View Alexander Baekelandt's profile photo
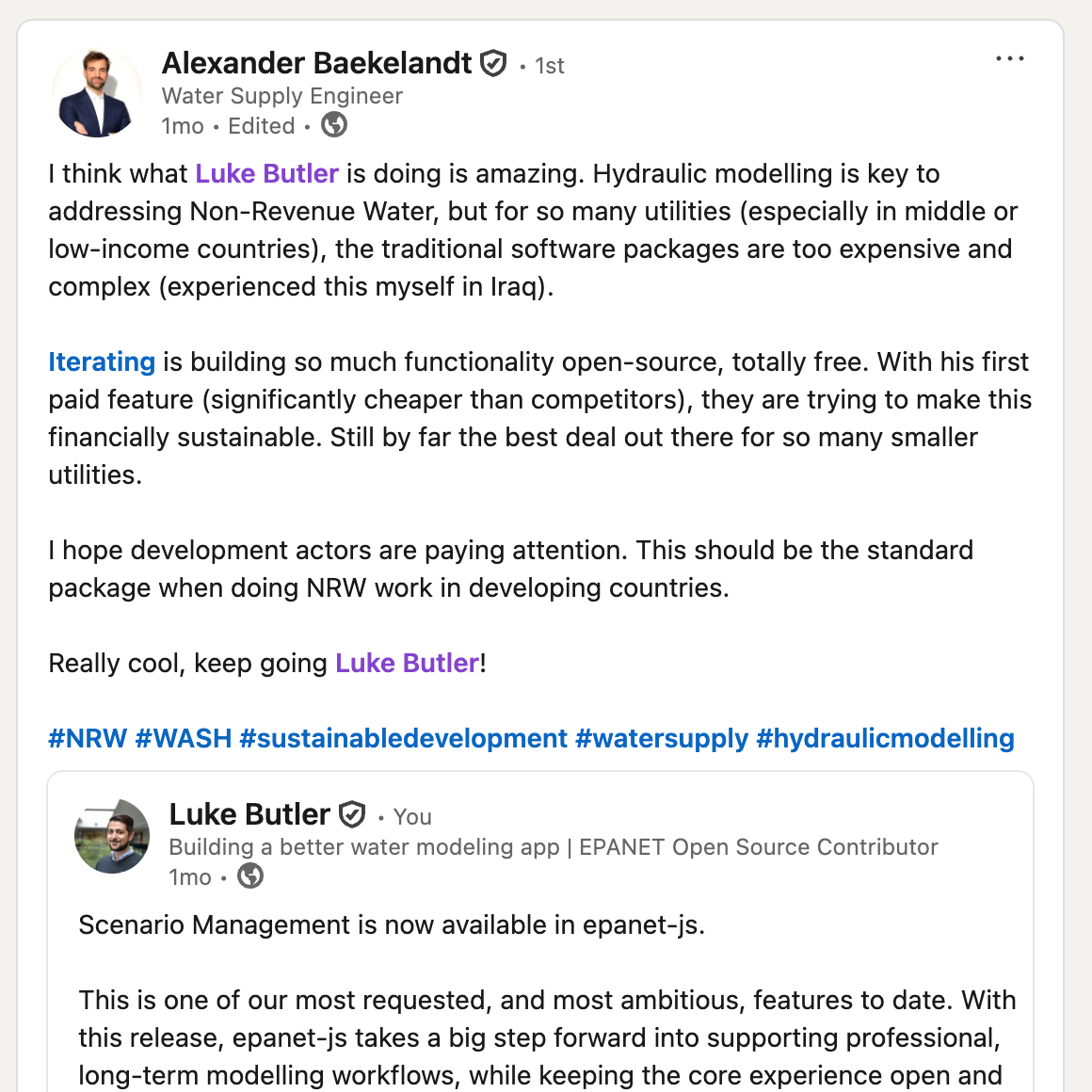Viewport: 1092px width, 1092px height. tap(96, 91)
